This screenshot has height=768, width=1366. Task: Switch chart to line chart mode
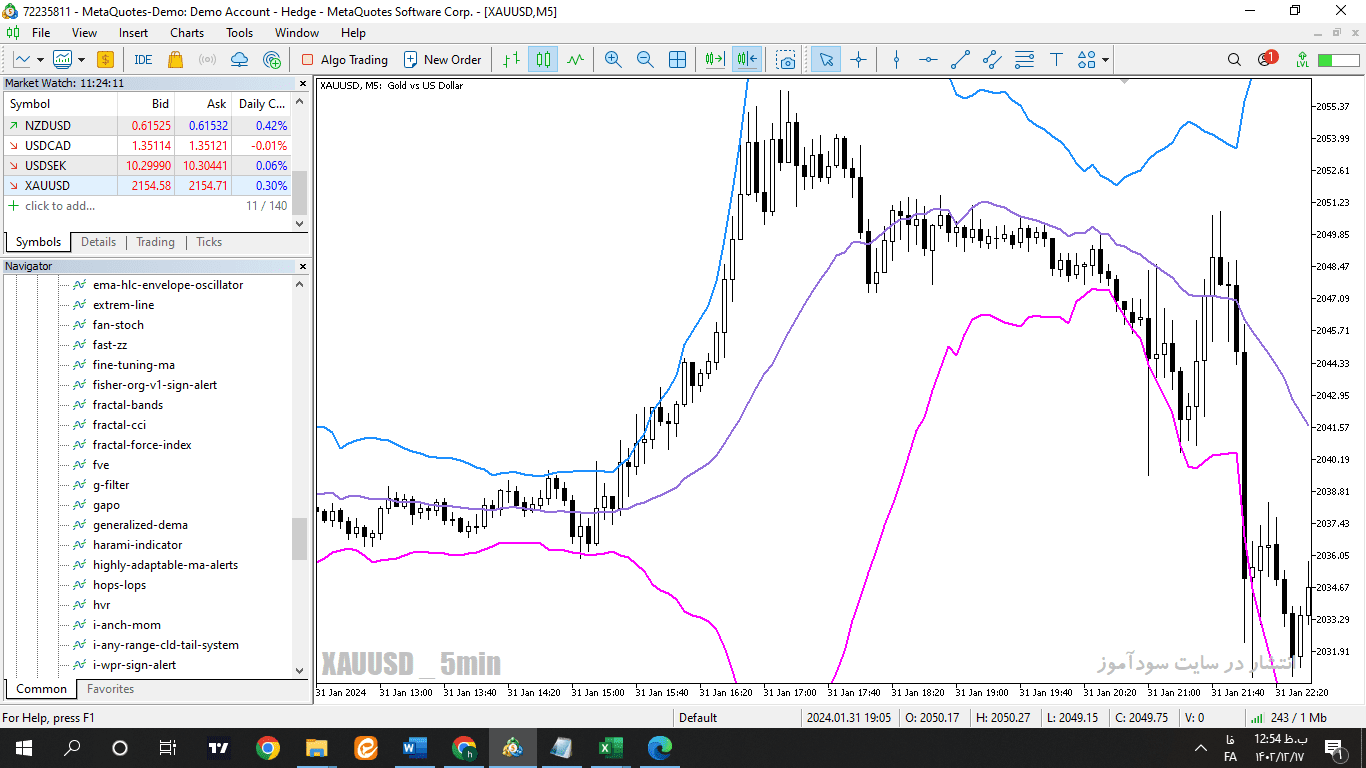[x=575, y=60]
